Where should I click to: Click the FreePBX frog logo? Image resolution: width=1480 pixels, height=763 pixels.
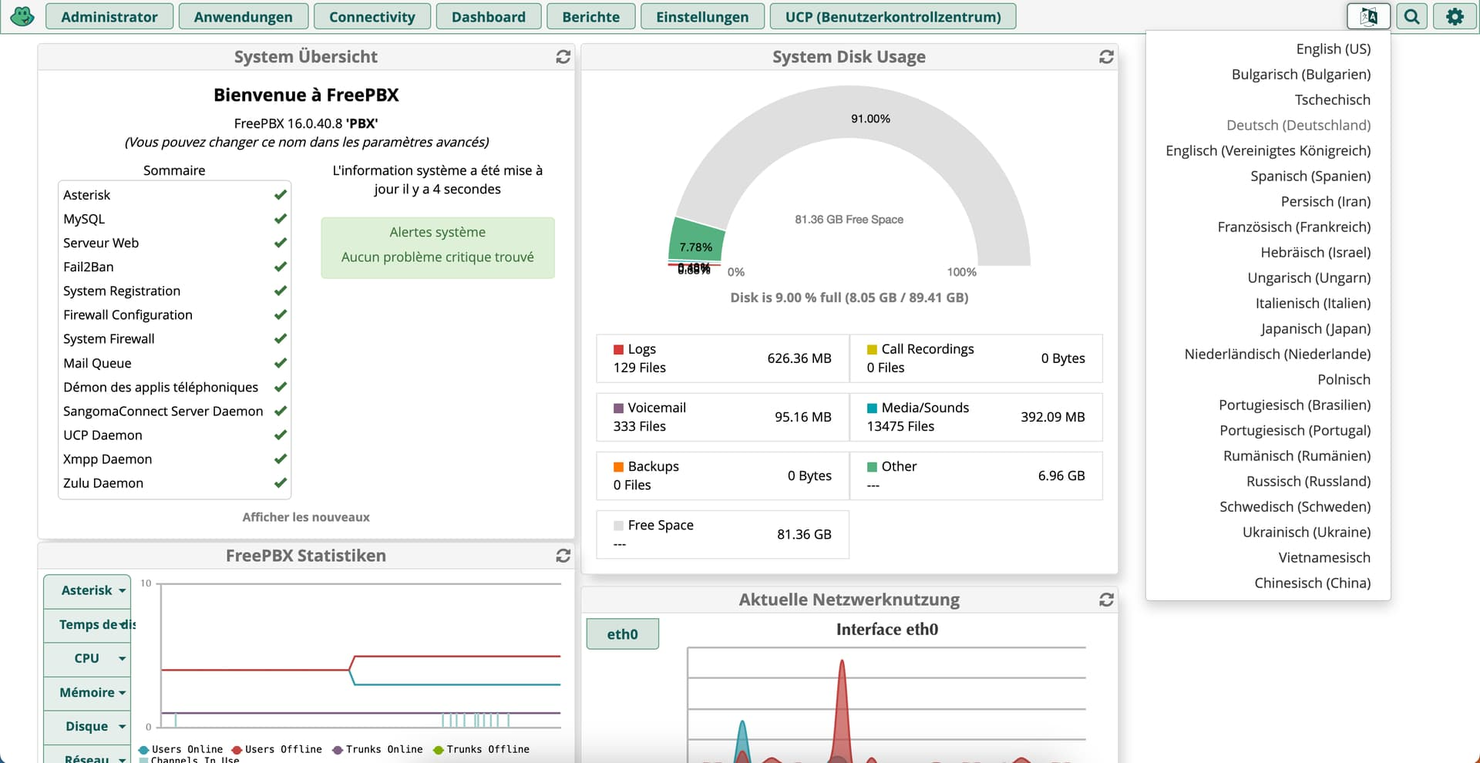pos(21,16)
